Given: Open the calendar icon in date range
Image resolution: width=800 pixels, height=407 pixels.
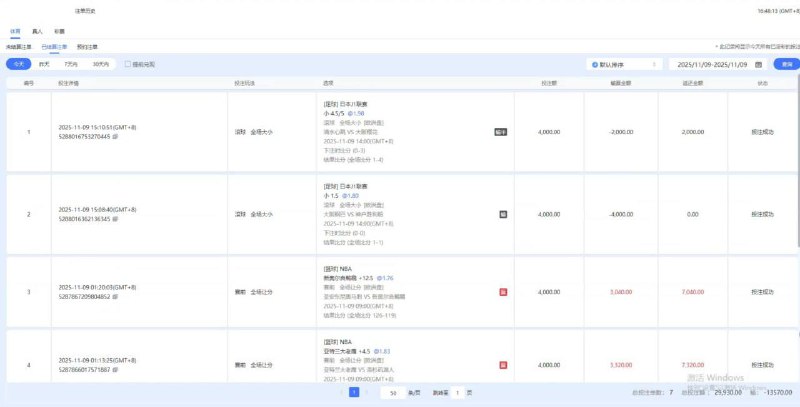Looking at the screenshot, I should (x=758, y=64).
